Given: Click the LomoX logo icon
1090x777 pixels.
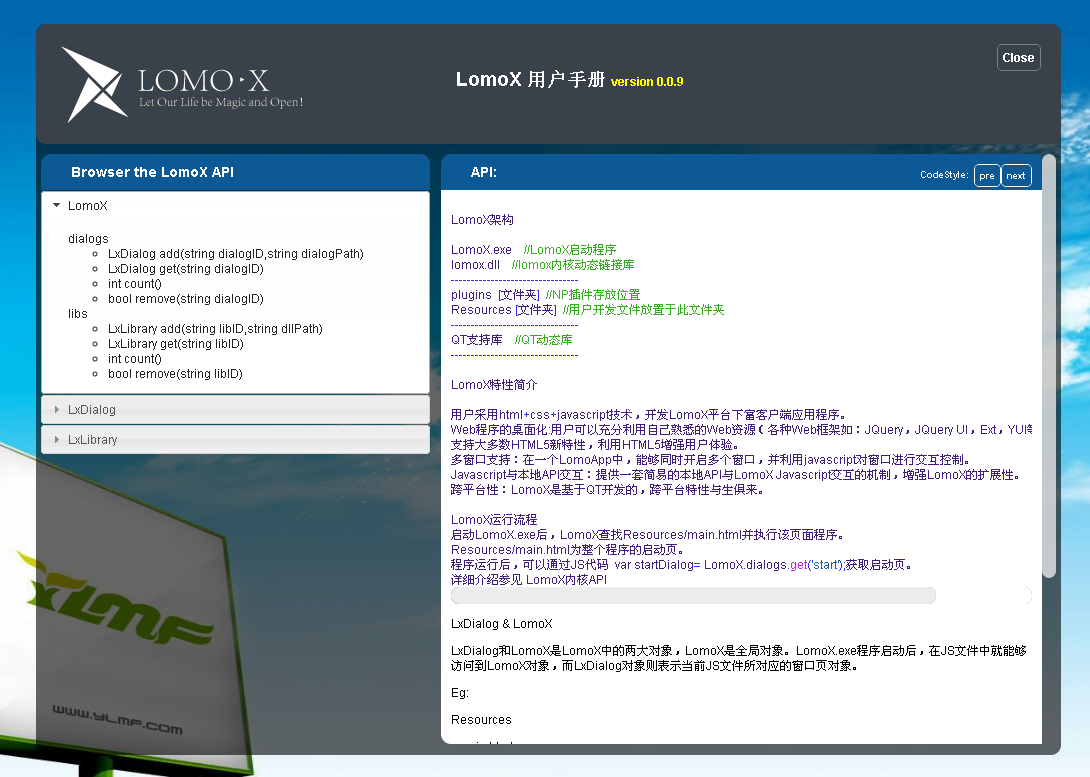Looking at the screenshot, I should coord(95,84).
